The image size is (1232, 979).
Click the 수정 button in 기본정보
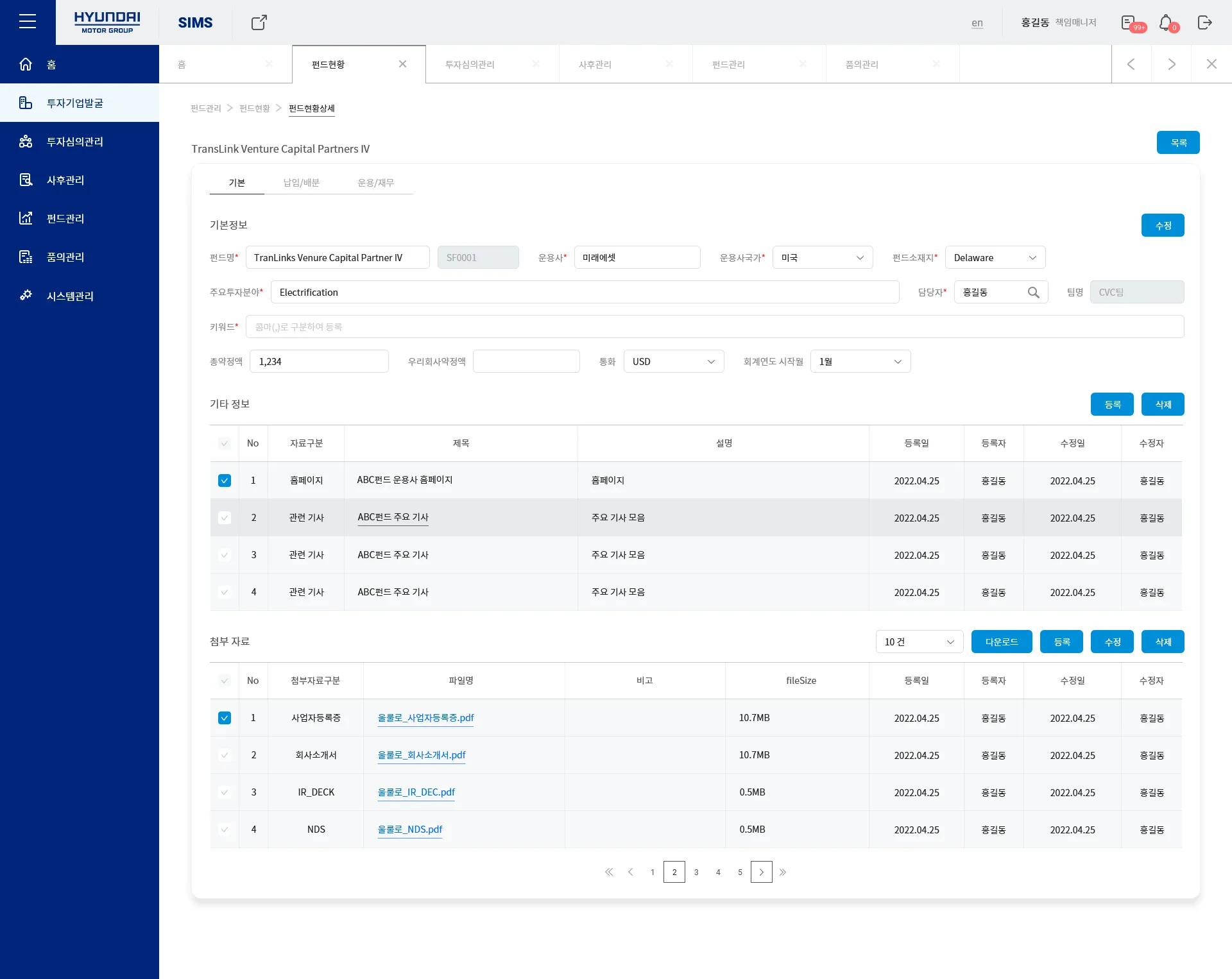click(x=1163, y=225)
